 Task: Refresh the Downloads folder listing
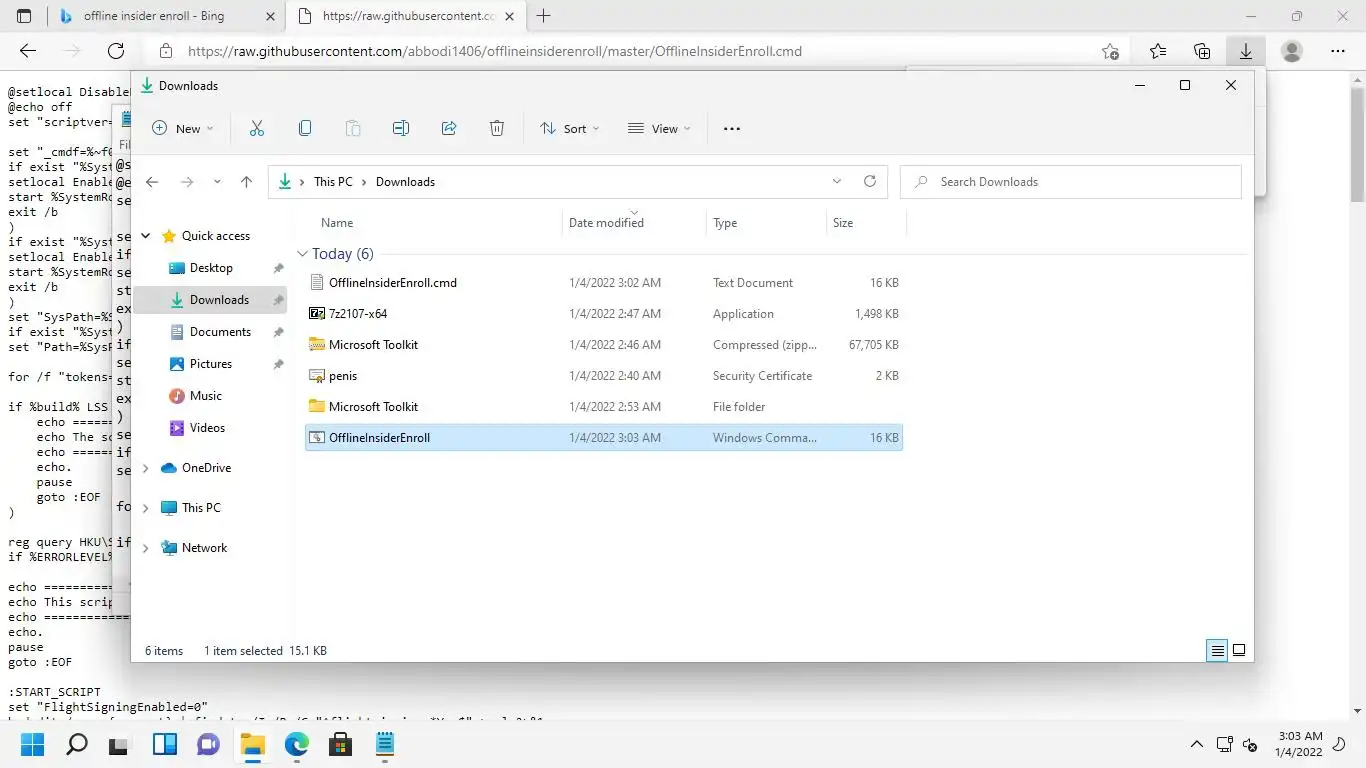click(870, 181)
